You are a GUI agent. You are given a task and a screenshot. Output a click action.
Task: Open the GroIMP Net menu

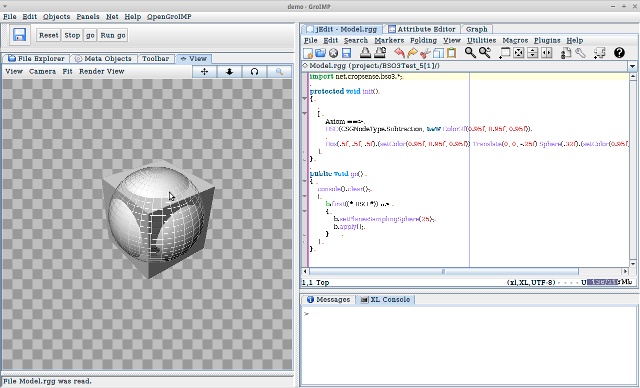[x=112, y=17]
